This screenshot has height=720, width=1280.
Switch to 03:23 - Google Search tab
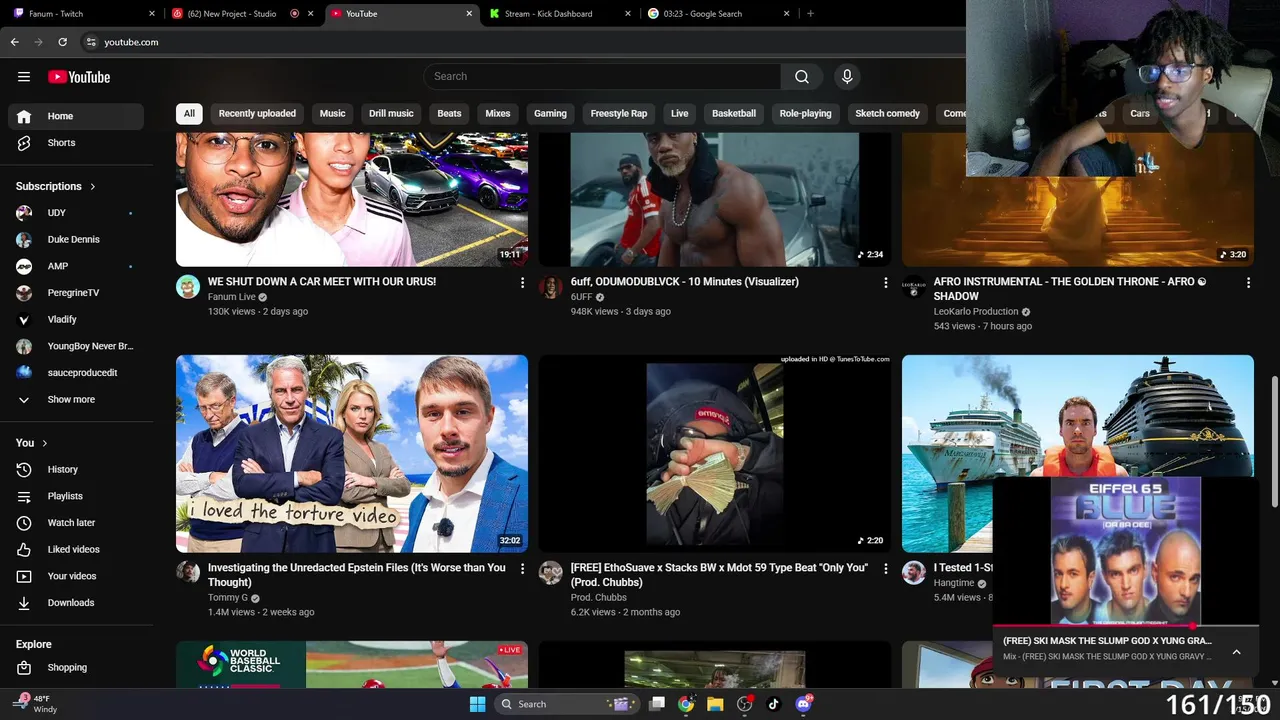[718, 14]
